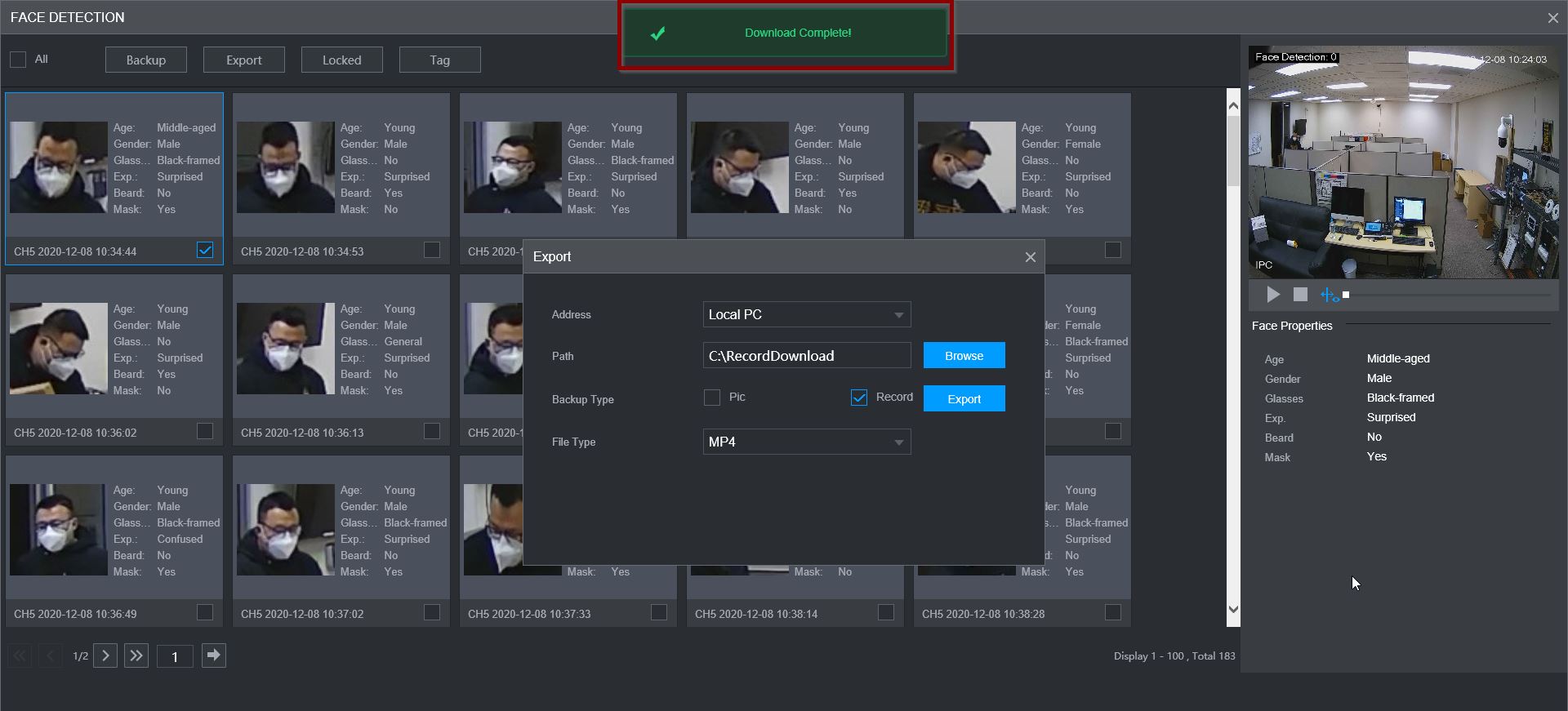Click the "1/2" page indicator

[x=80, y=656]
